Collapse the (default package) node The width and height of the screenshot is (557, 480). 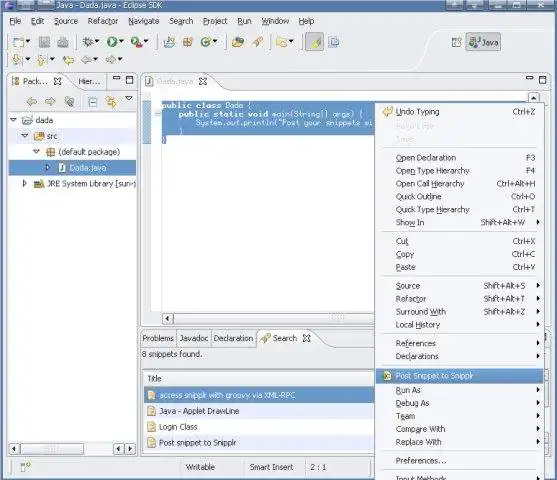tap(36, 152)
